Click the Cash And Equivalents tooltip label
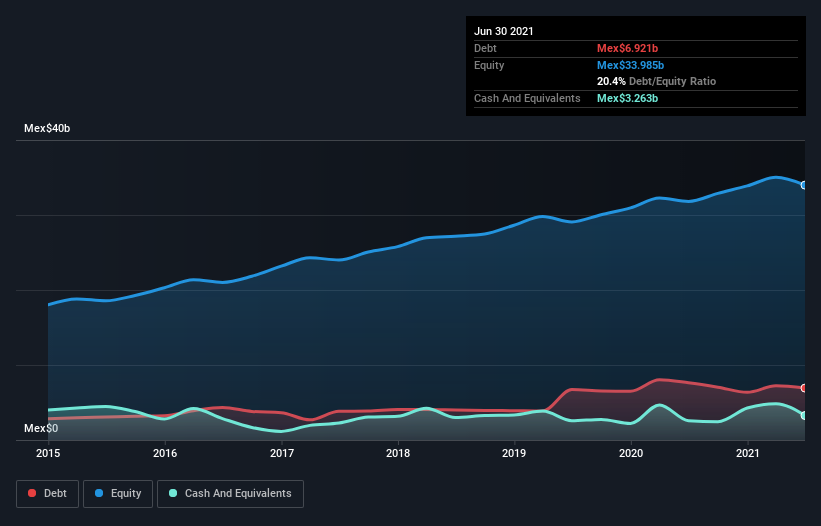821x526 pixels. (527, 98)
